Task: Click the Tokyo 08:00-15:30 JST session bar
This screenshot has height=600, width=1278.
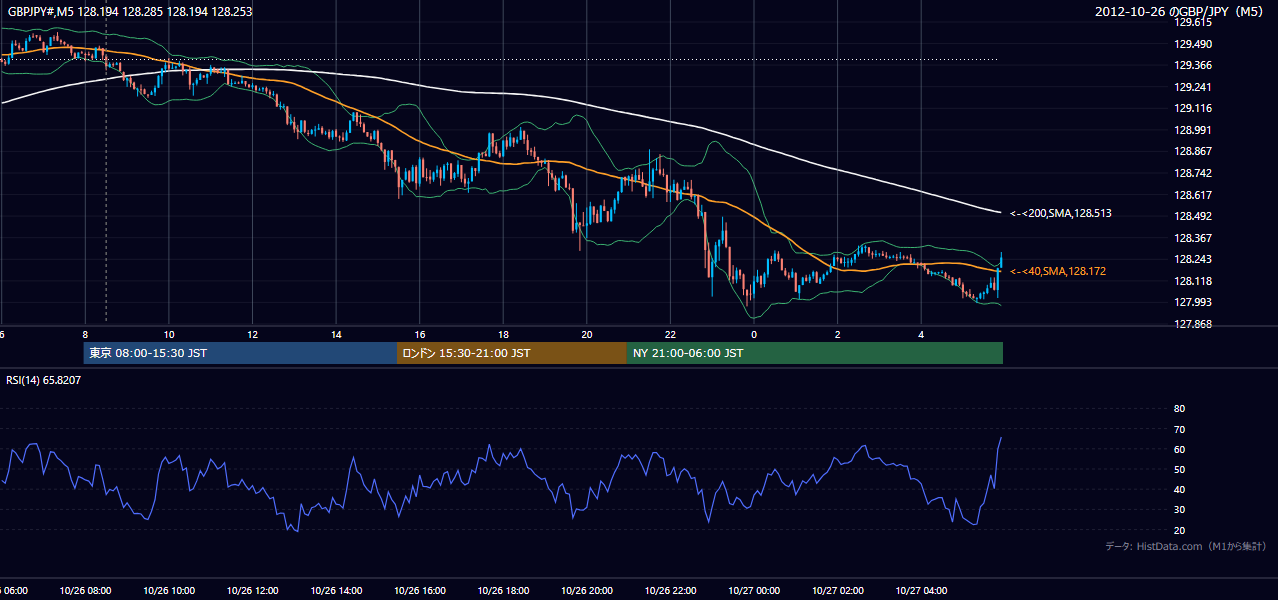Action: (x=240, y=353)
